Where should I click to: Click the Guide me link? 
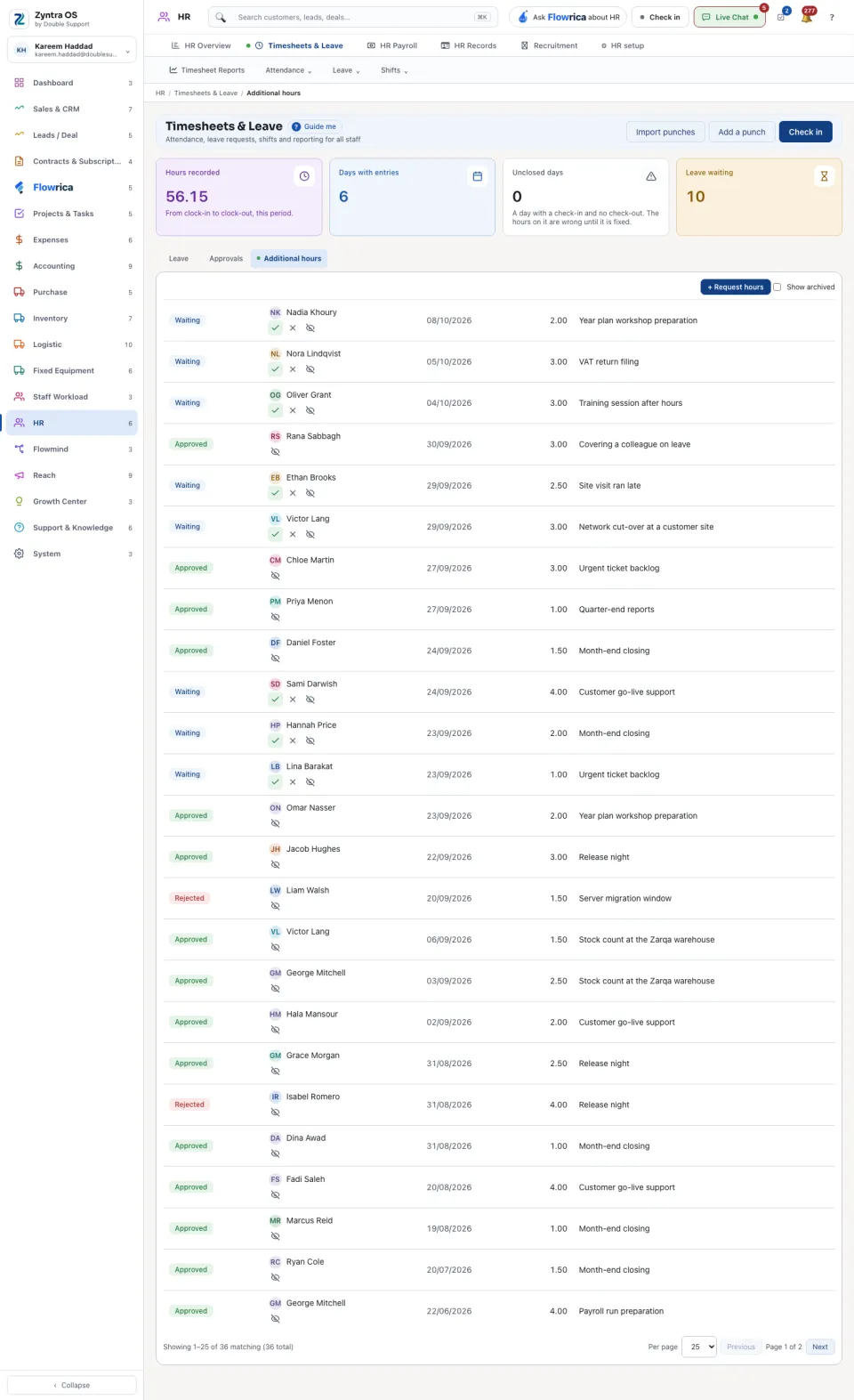pos(314,126)
